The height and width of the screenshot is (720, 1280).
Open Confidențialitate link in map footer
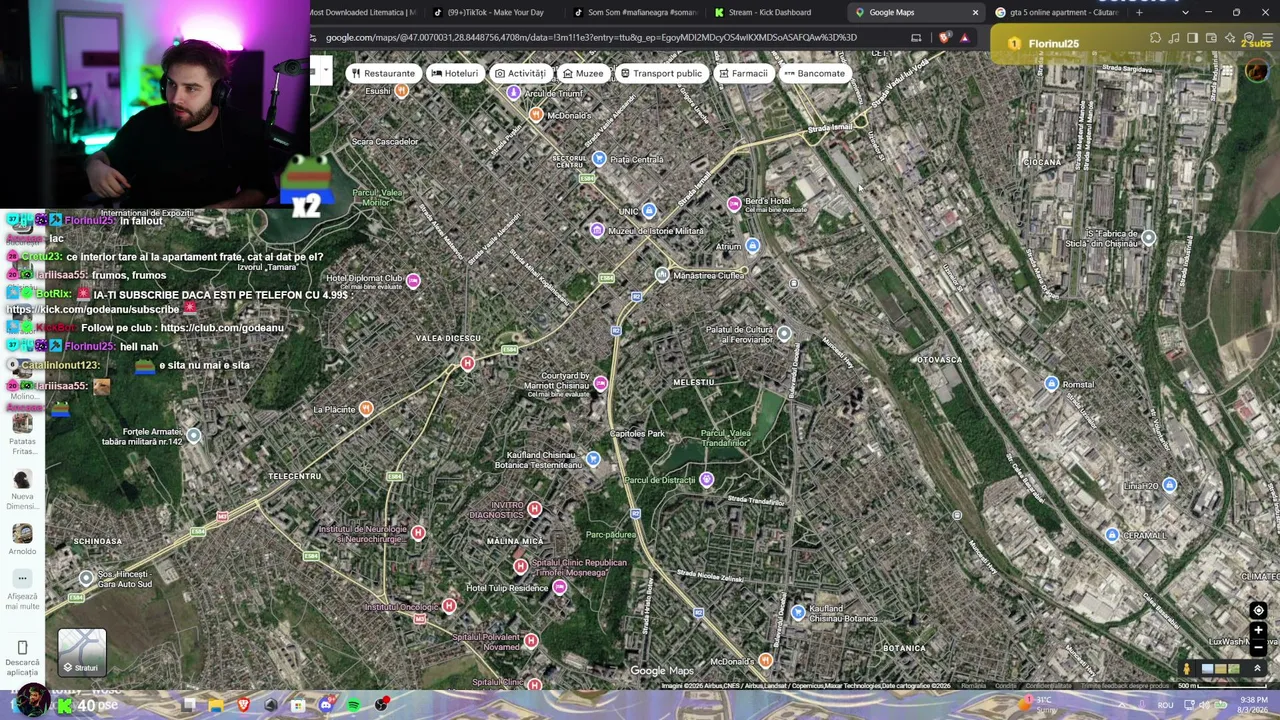[1048, 686]
